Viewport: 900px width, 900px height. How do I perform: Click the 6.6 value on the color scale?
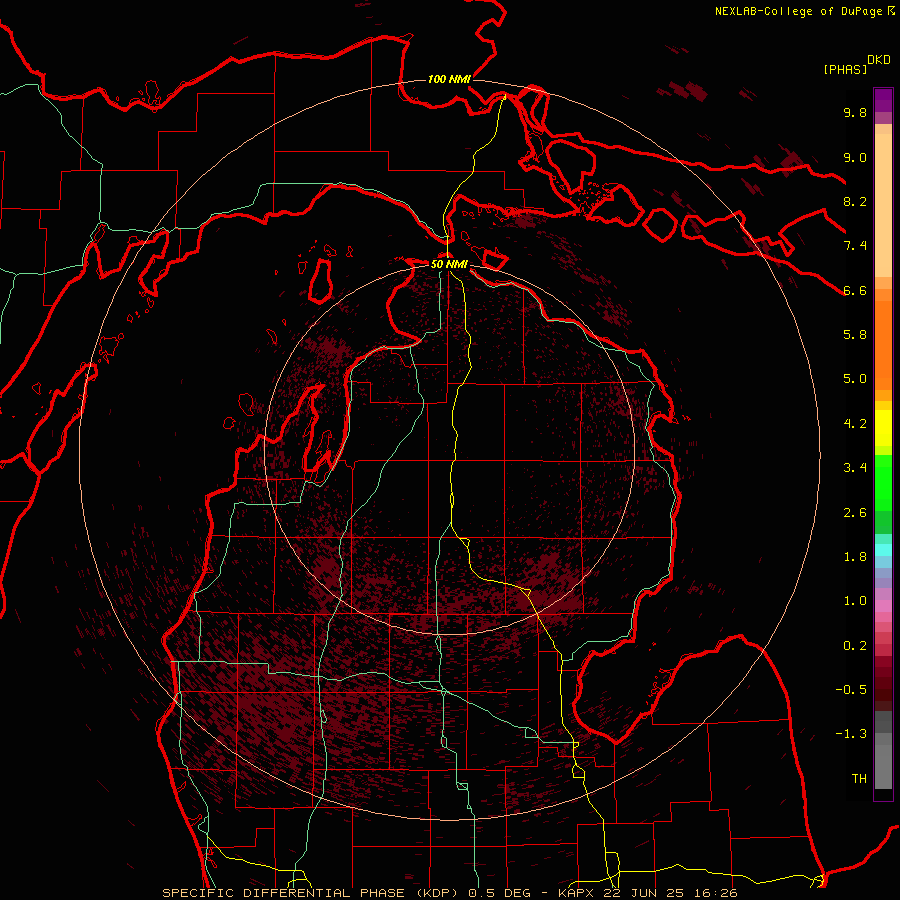tap(855, 290)
